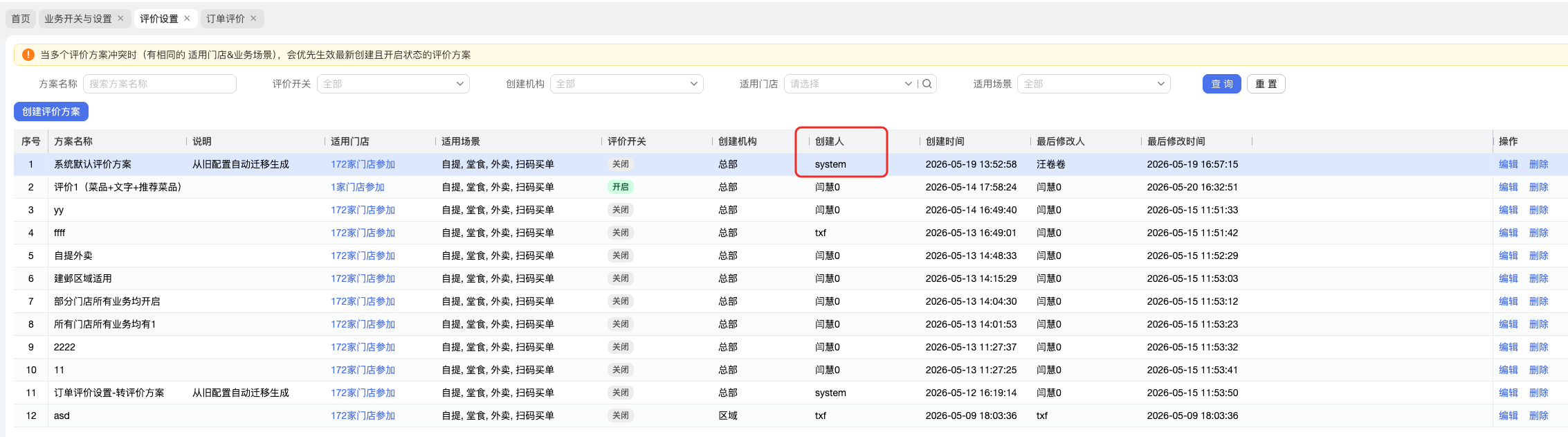Expand the 适用场景 dropdown filter

click(1094, 84)
